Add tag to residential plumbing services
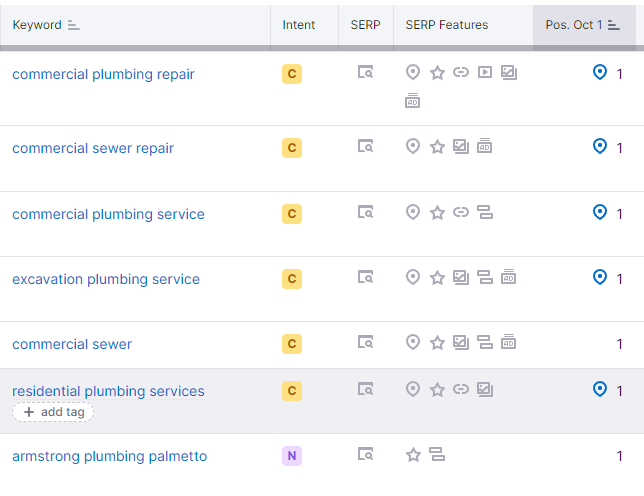The height and width of the screenshot is (496, 644). coord(53,412)
